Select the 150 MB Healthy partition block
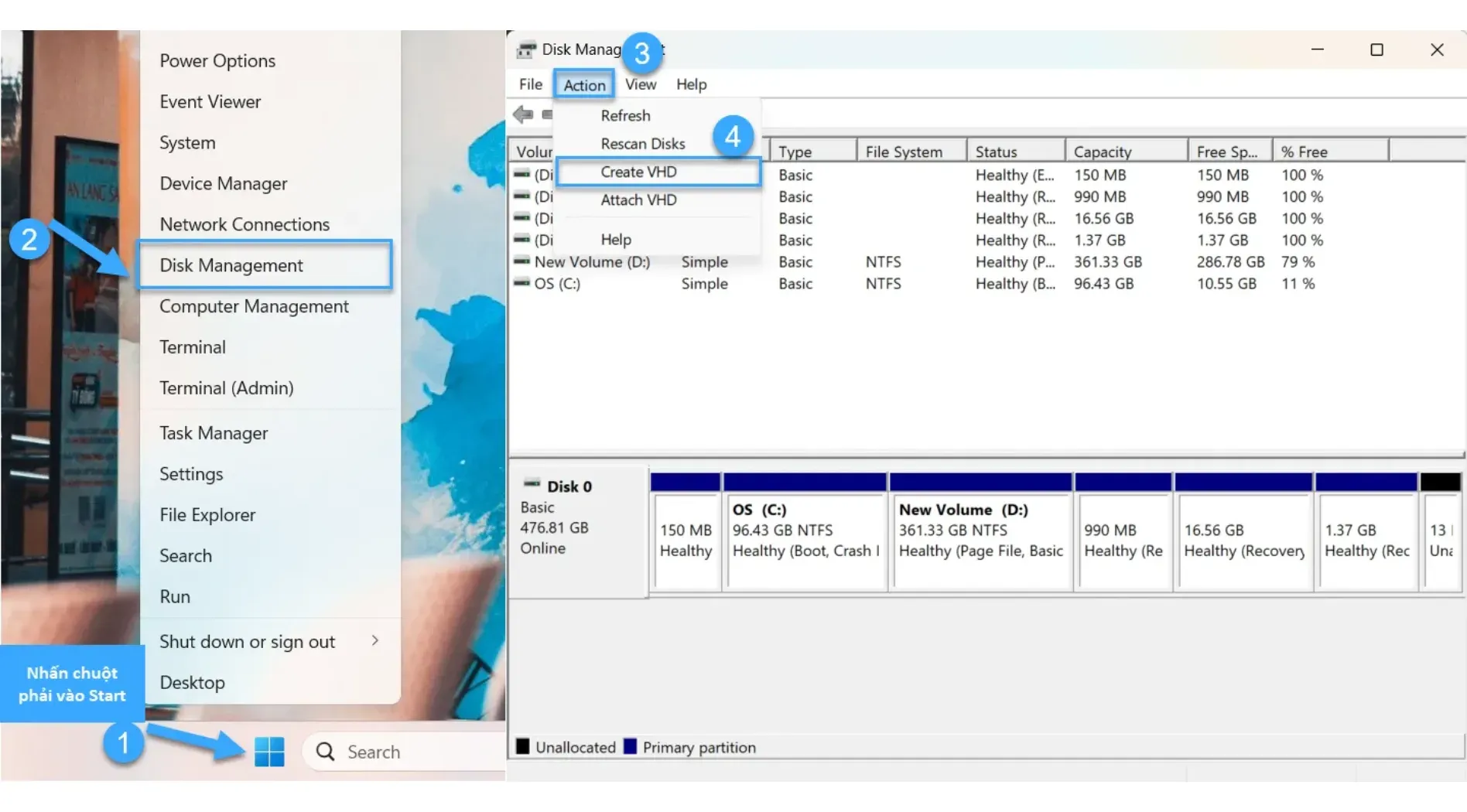 pos(686,532)
